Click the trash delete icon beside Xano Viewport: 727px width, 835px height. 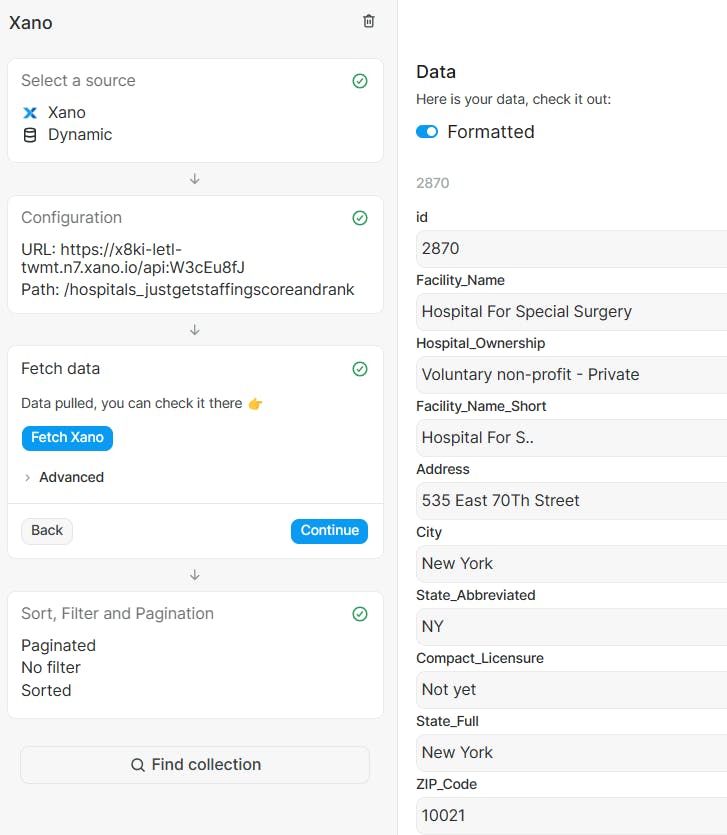point(369,21)
